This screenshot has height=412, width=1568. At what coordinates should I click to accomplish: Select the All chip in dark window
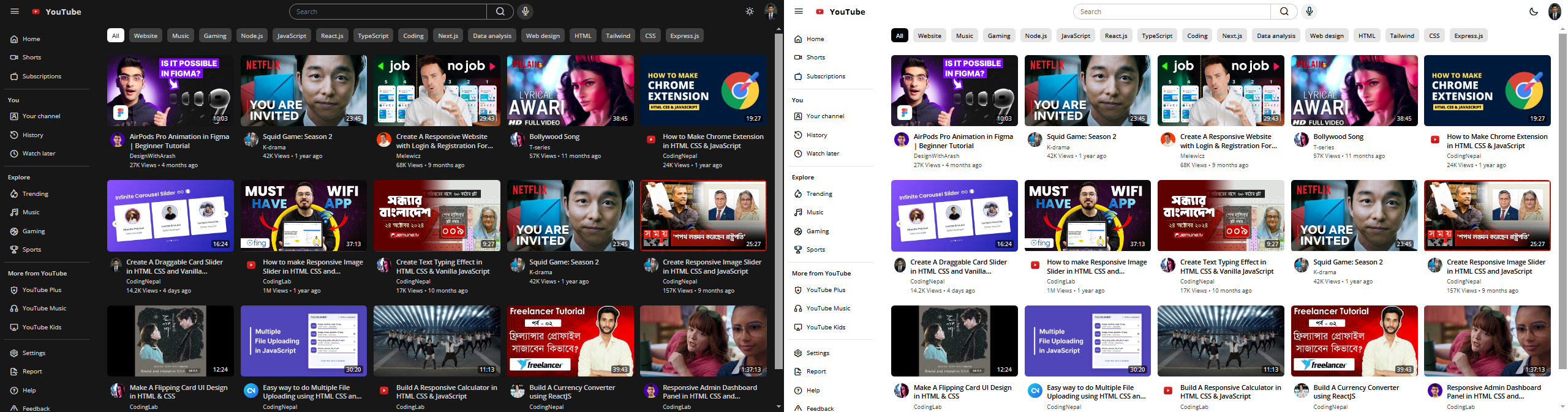coord(115,36)
